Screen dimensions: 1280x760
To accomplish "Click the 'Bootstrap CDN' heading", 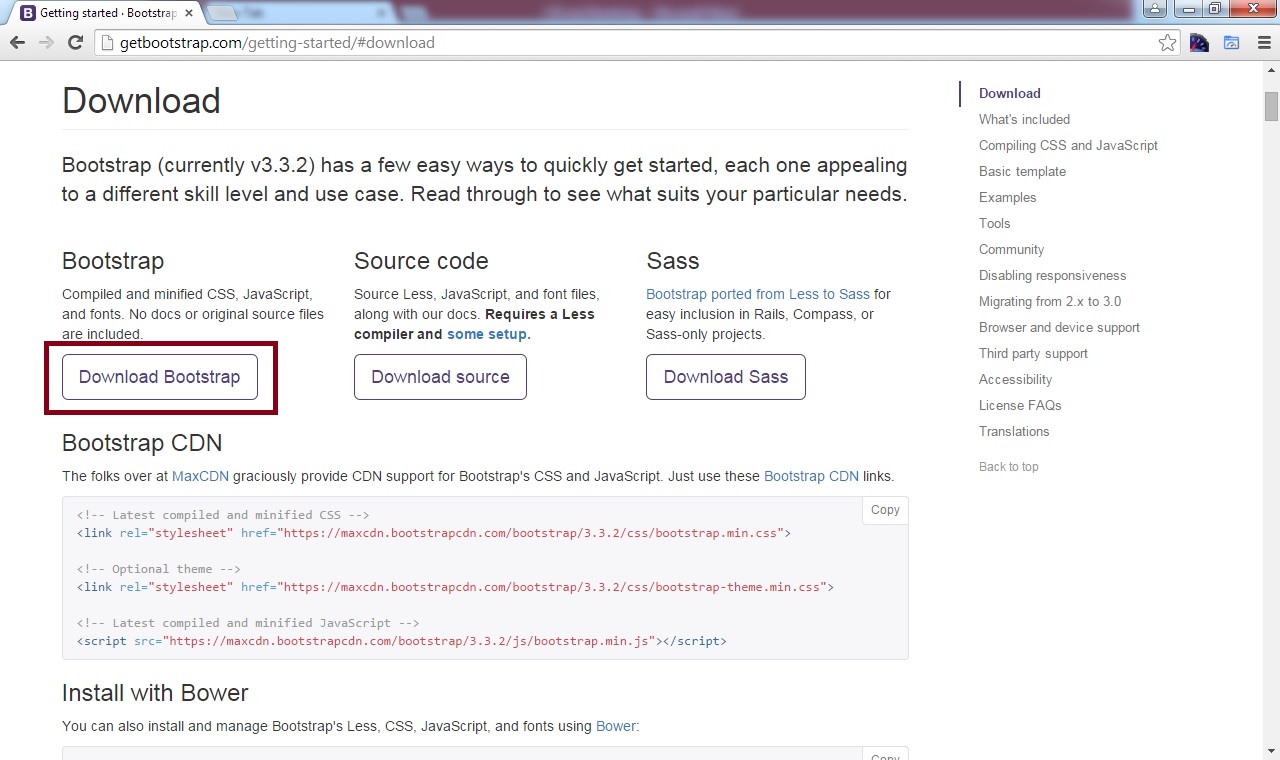I will click(142, 443).
